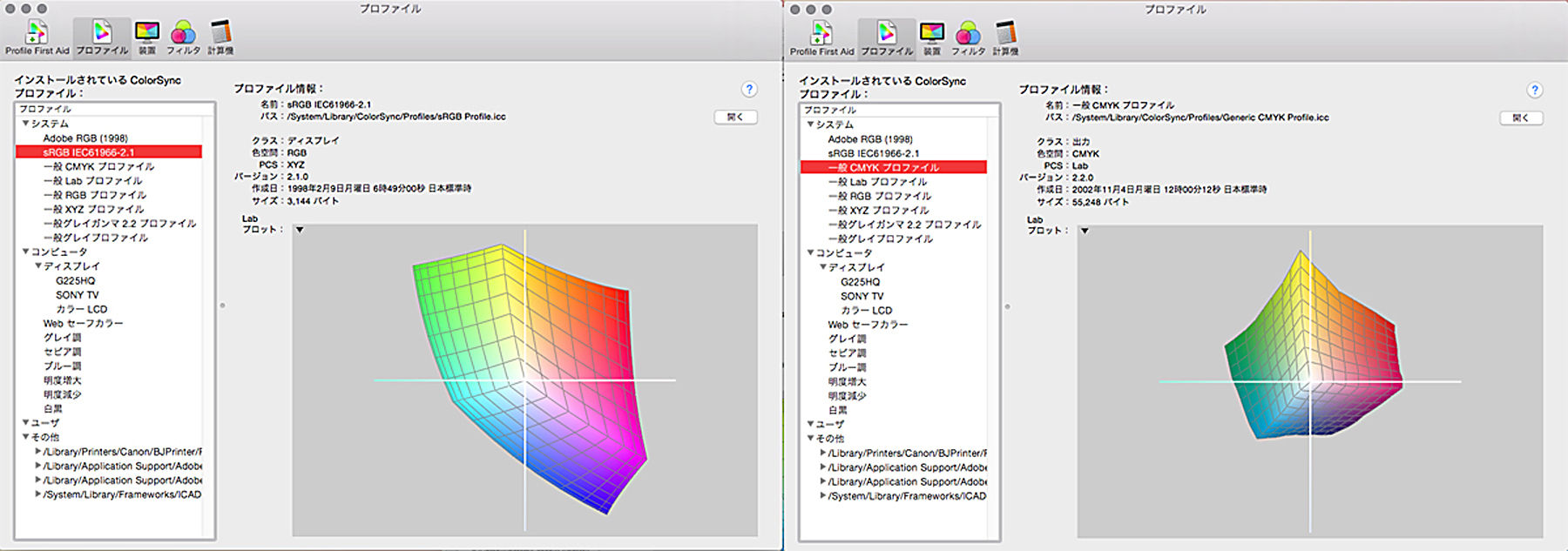Select 一般 Lab プロファイル in the left window
The height and width of the screenshot is (551, 1568).
(x=92, y=181)
